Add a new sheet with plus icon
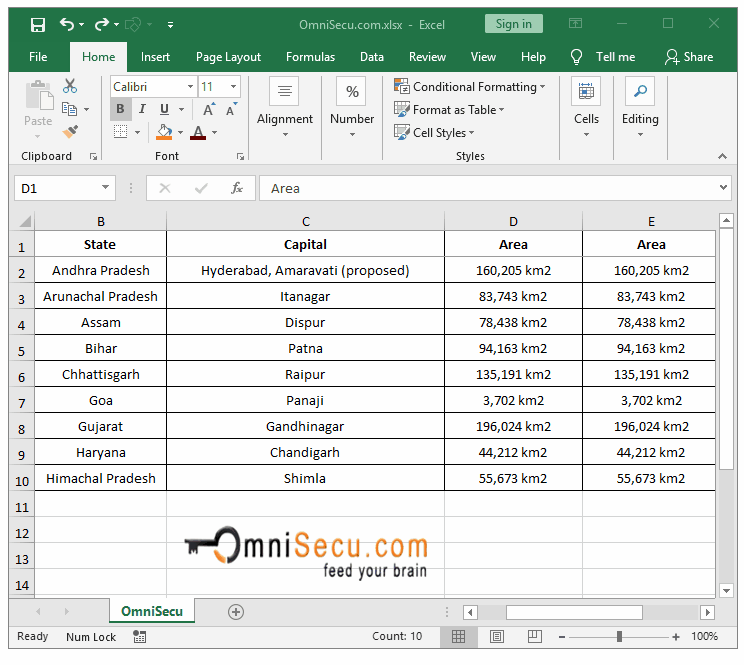 click(x=236, y=611)
